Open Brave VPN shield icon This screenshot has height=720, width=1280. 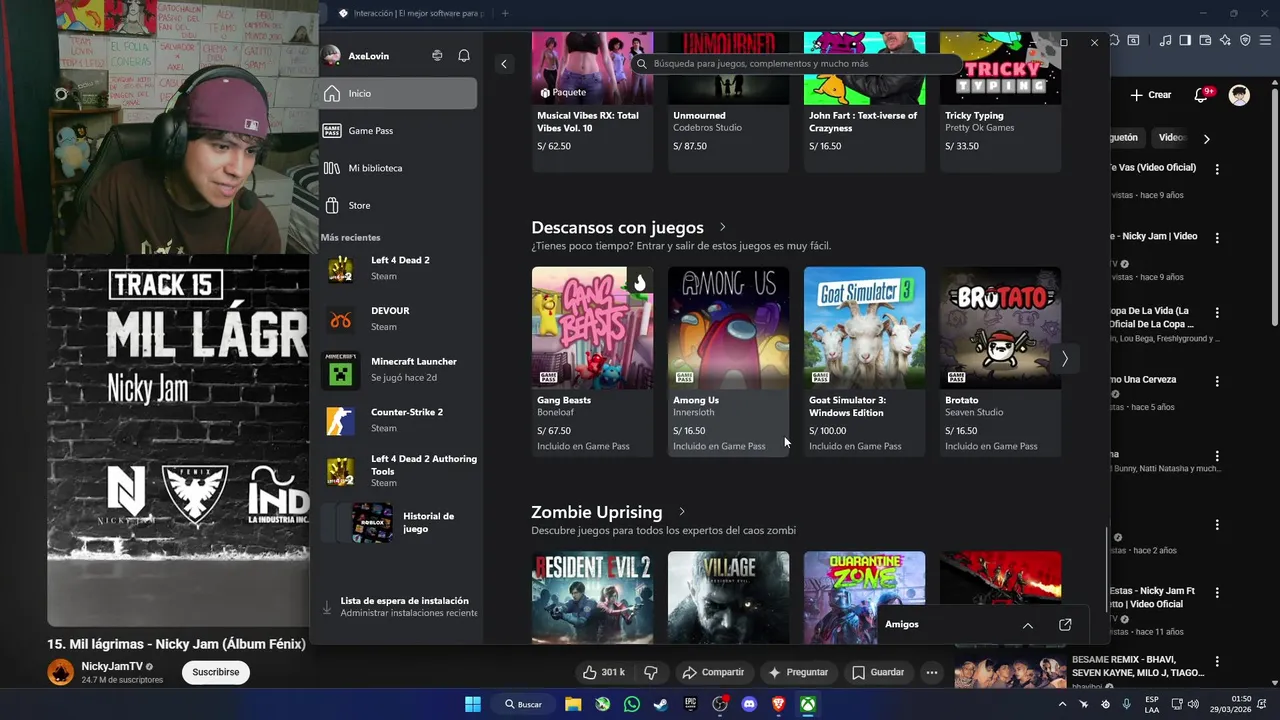(1245, 41)
